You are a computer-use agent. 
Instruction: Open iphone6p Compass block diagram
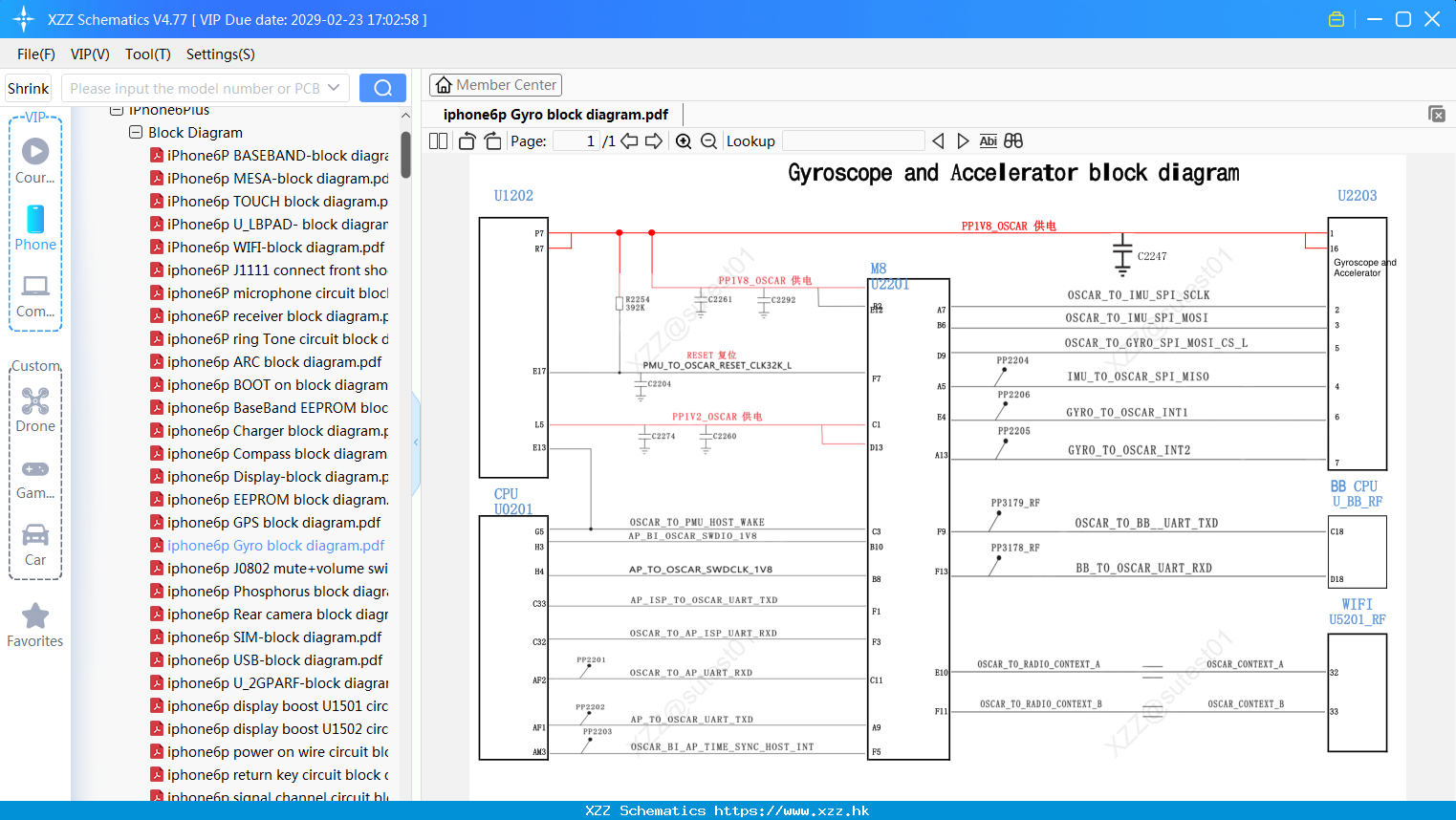[x=270, y=454]
